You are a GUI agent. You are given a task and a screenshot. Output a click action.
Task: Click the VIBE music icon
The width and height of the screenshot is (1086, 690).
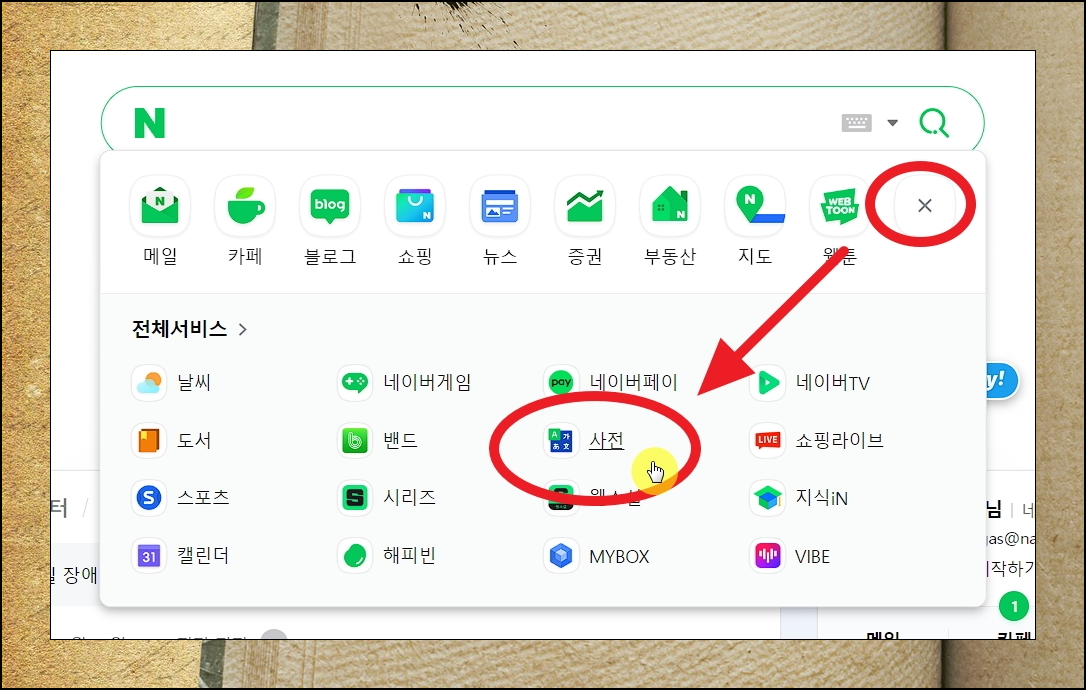pos(767,556)
